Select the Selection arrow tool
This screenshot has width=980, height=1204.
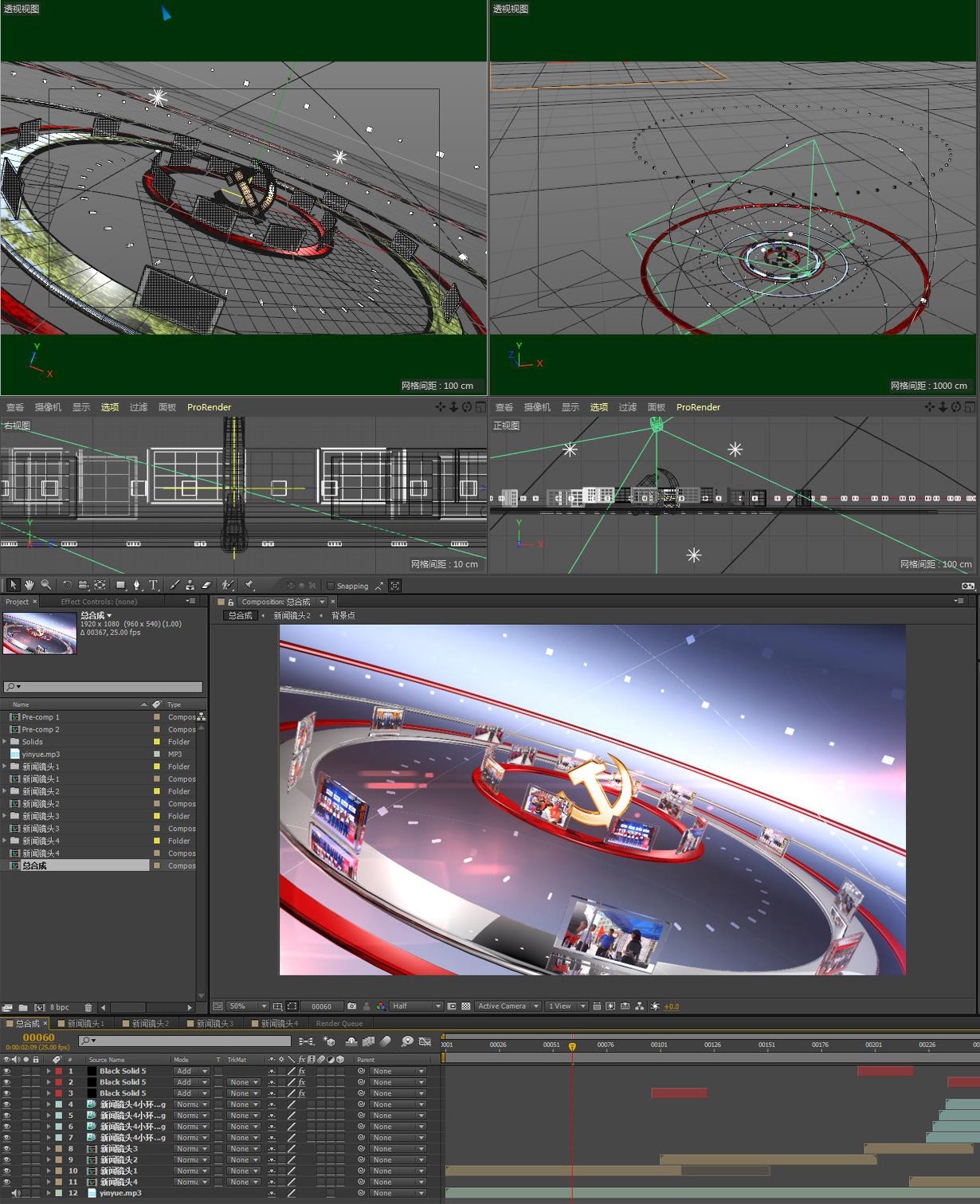(12, 585)
